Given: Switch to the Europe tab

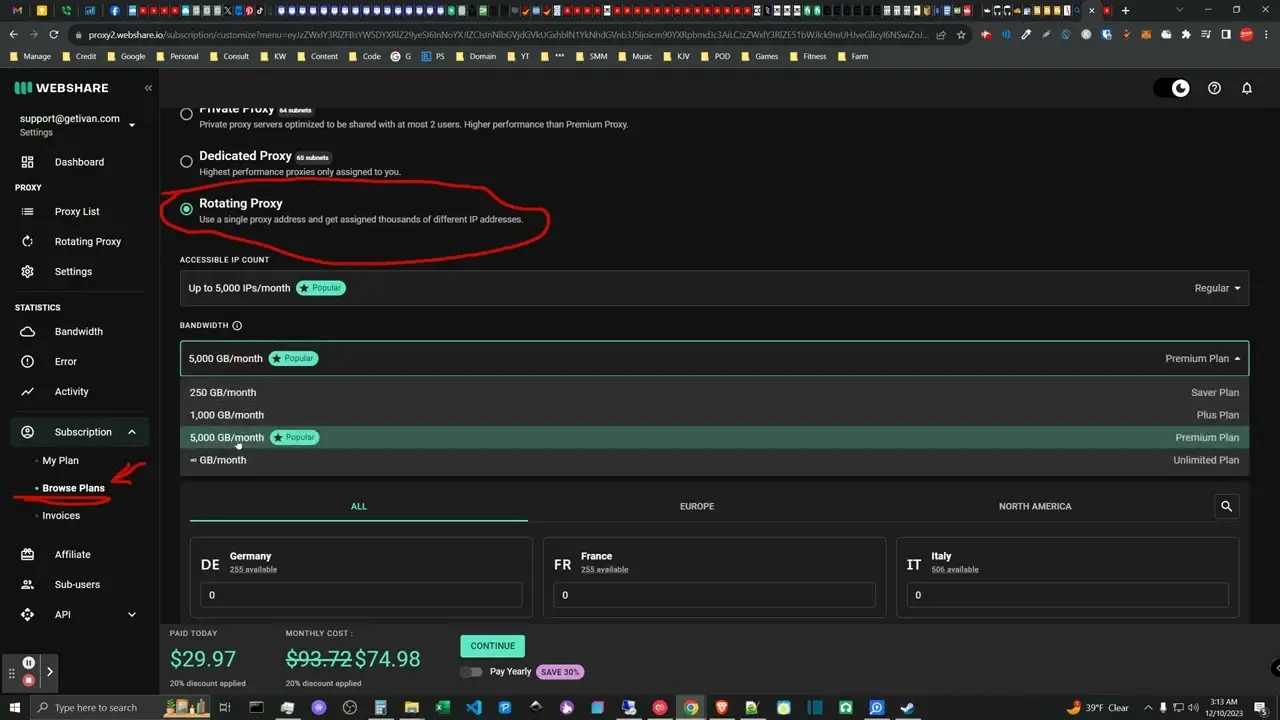Looking at the screenshot, I should [x=697, y=507].
